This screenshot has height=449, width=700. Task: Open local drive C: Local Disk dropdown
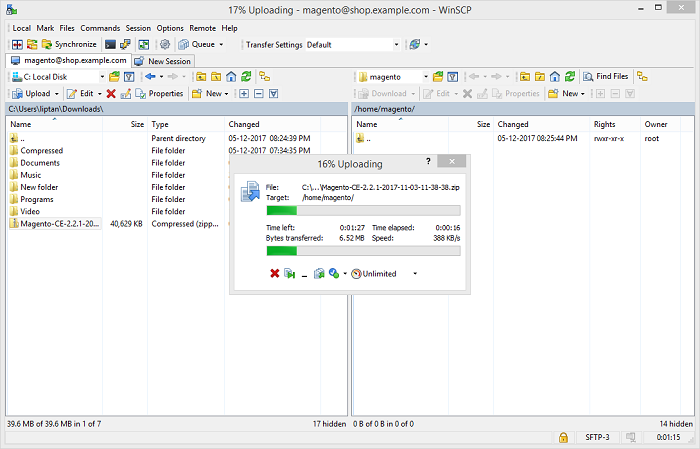click(102, 77)
